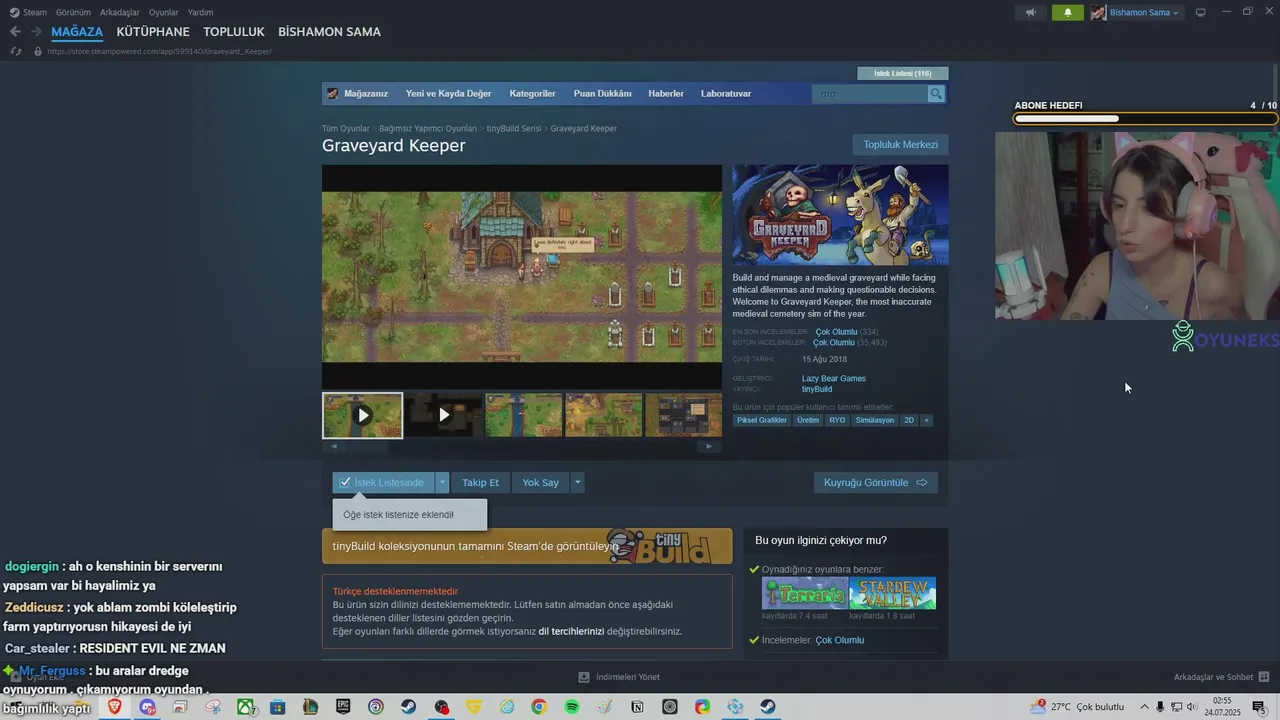
Task: Switch to the KÜTÜPHANE tab
Action: (153, 32)
